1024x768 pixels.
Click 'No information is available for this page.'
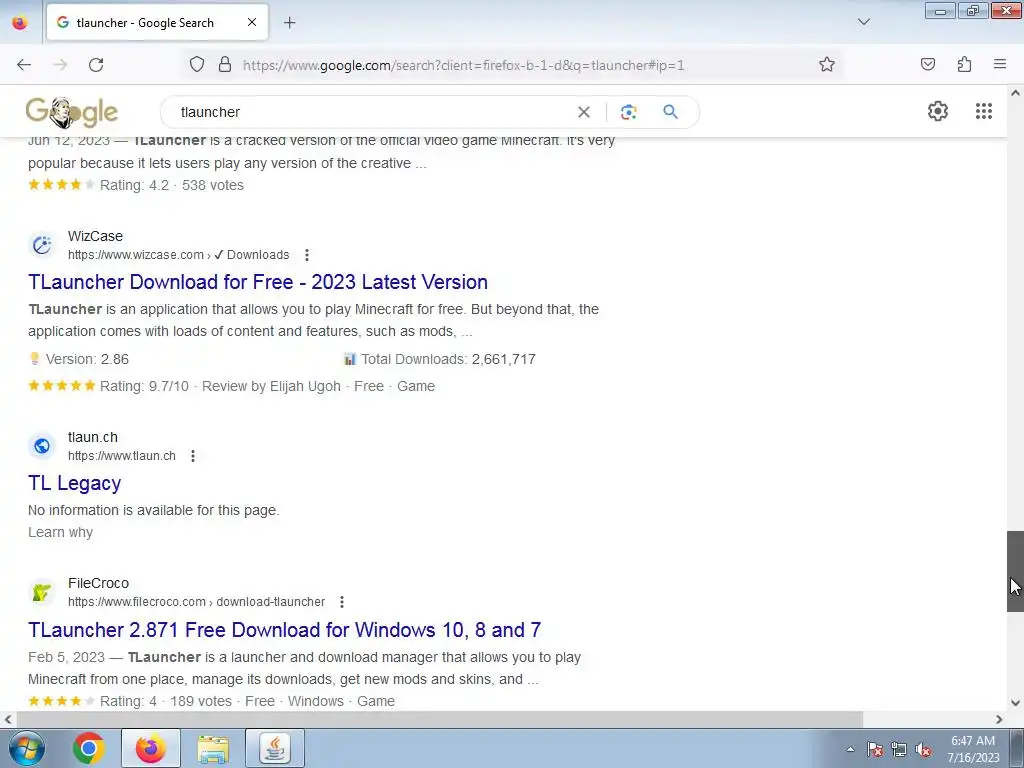coord(153,510)
